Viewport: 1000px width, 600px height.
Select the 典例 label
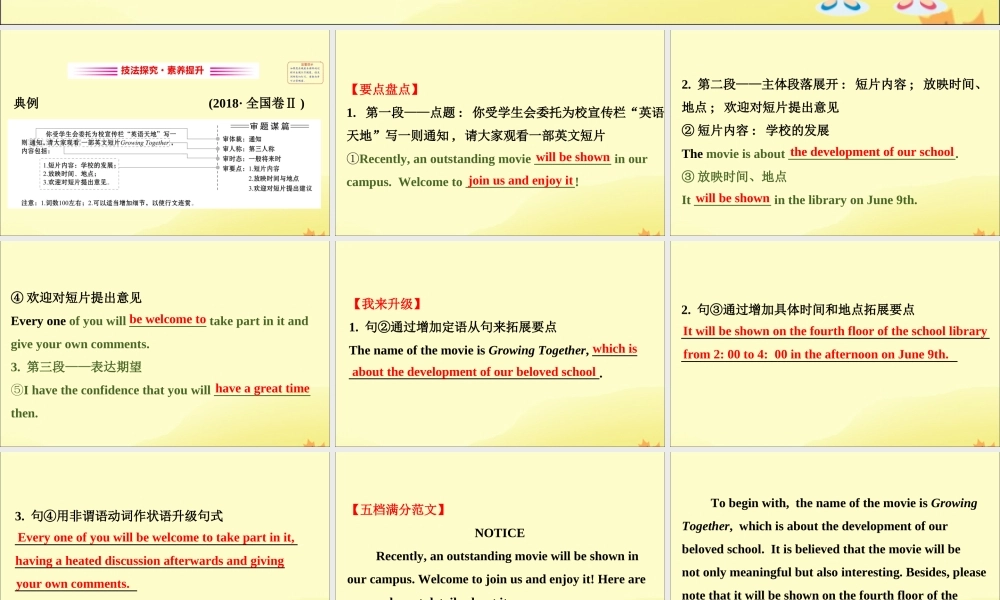point(26,103)
